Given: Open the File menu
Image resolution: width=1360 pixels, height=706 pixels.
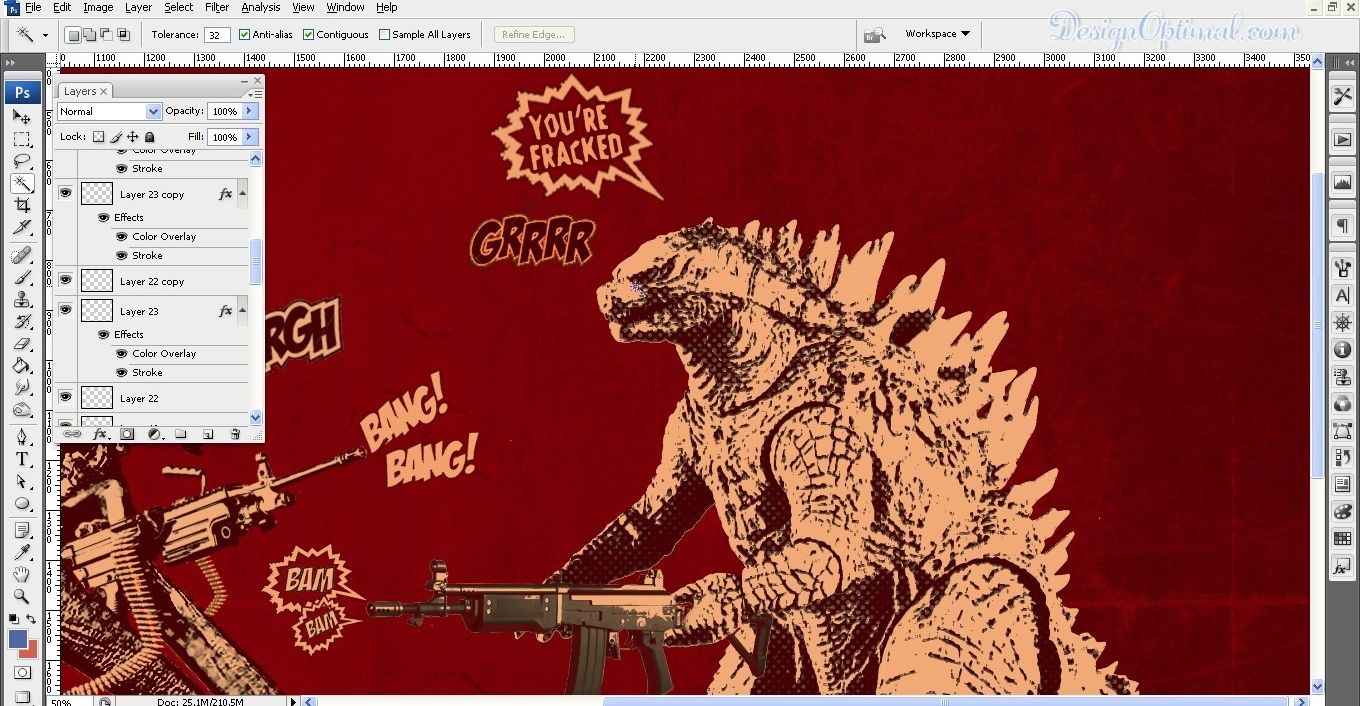Looking at the screenshot, I should point(33,7).
